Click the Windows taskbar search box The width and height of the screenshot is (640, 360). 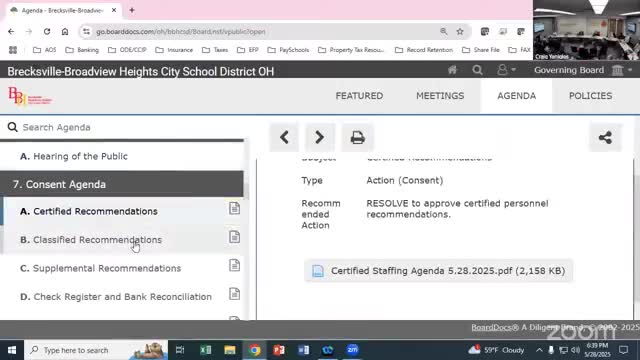point(96,350)
